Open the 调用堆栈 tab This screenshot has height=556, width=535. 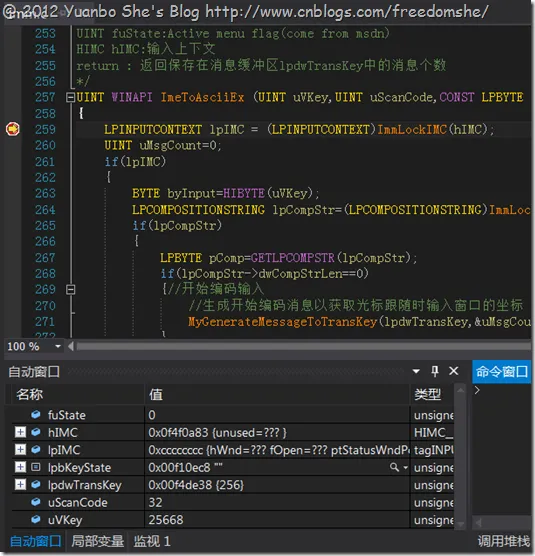503,541
